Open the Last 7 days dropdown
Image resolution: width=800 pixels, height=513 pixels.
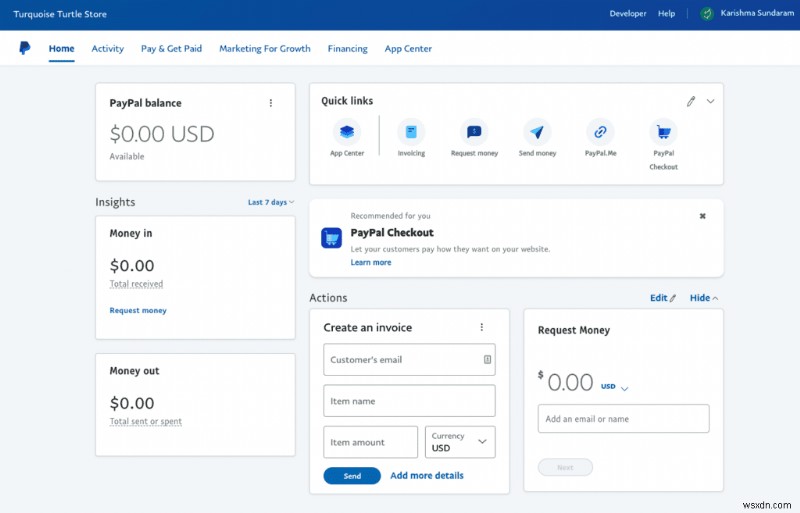(271, 202)
